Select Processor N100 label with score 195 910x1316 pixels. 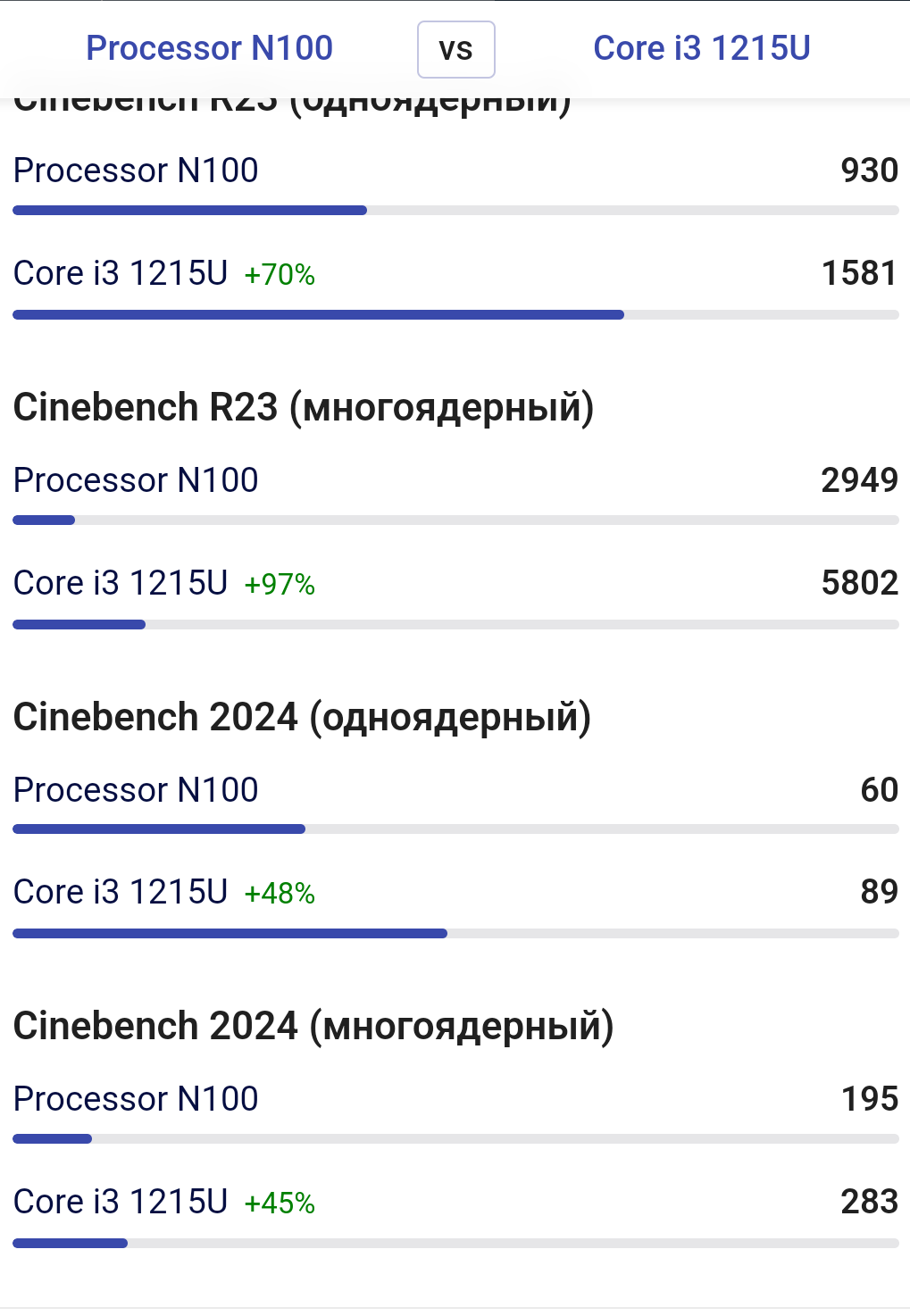point(136,1099)
